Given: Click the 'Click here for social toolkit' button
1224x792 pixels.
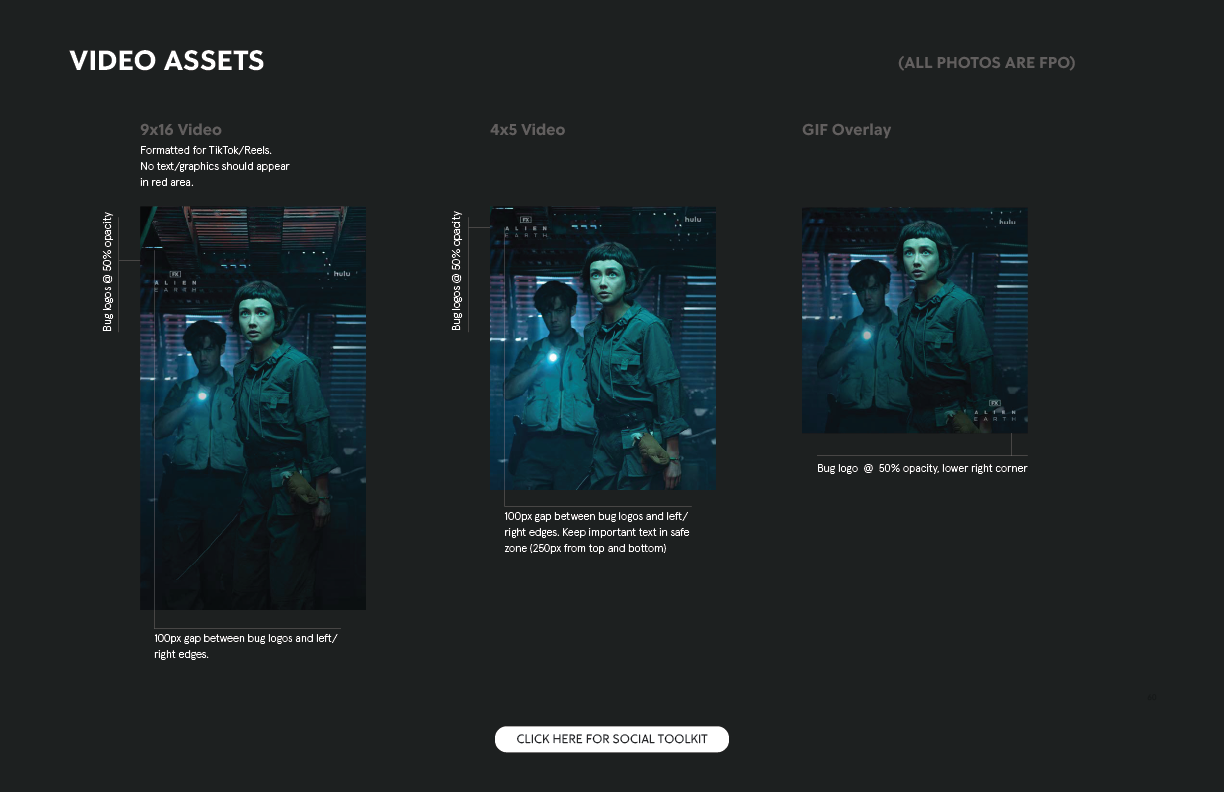Looking at the screenshot, I should (x=612, y=739).
